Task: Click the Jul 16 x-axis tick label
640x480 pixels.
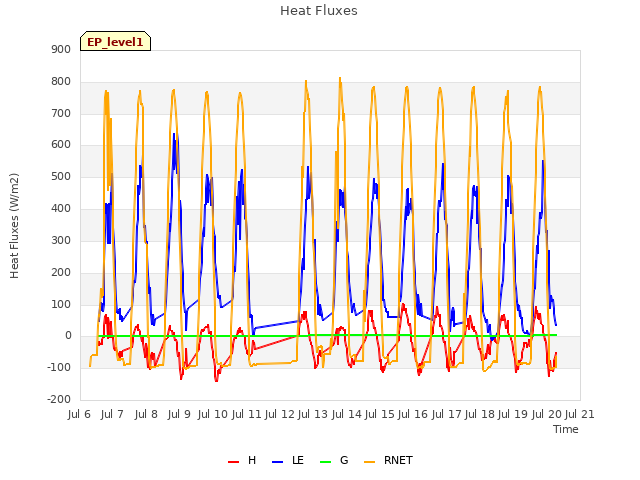Action: [x=413, y=414]
